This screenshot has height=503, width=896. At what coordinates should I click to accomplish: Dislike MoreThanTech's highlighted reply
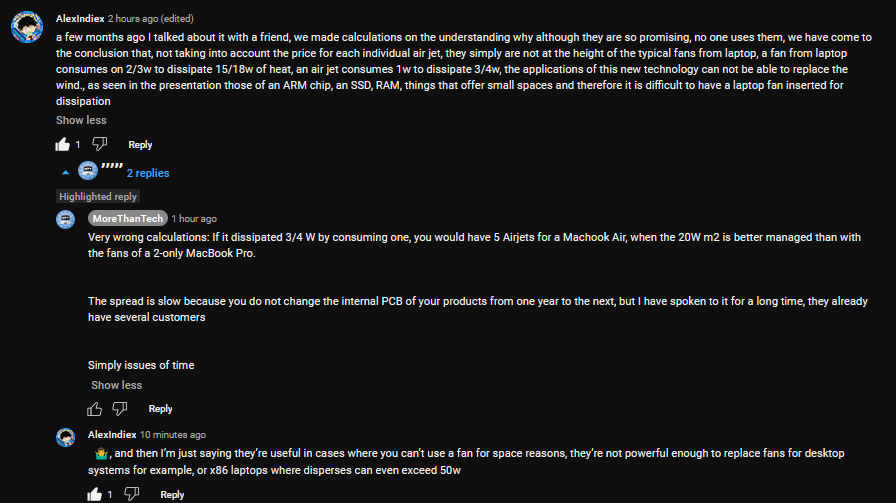[x=120, y=409]
